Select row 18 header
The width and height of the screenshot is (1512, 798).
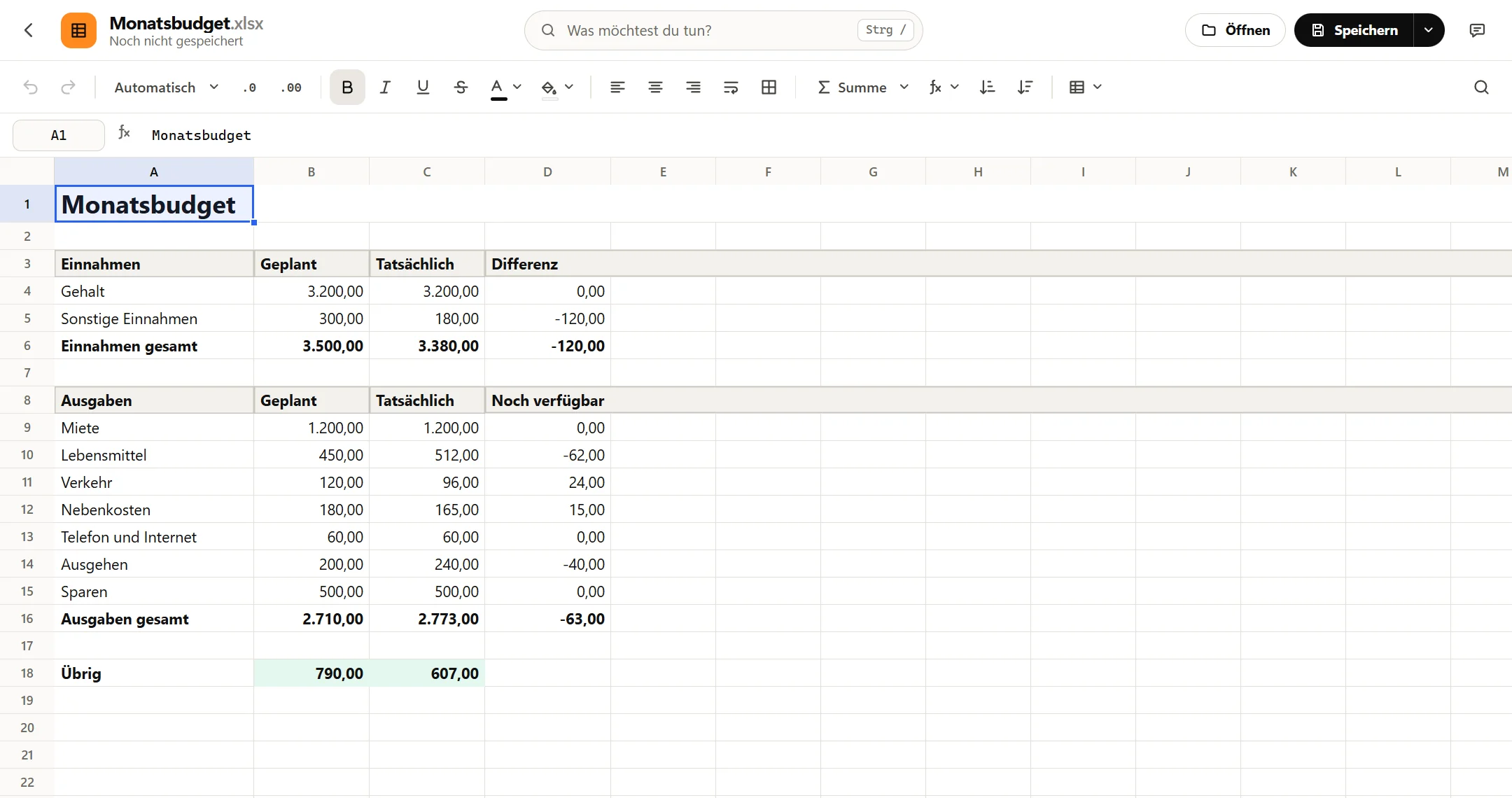coord(27,673)
